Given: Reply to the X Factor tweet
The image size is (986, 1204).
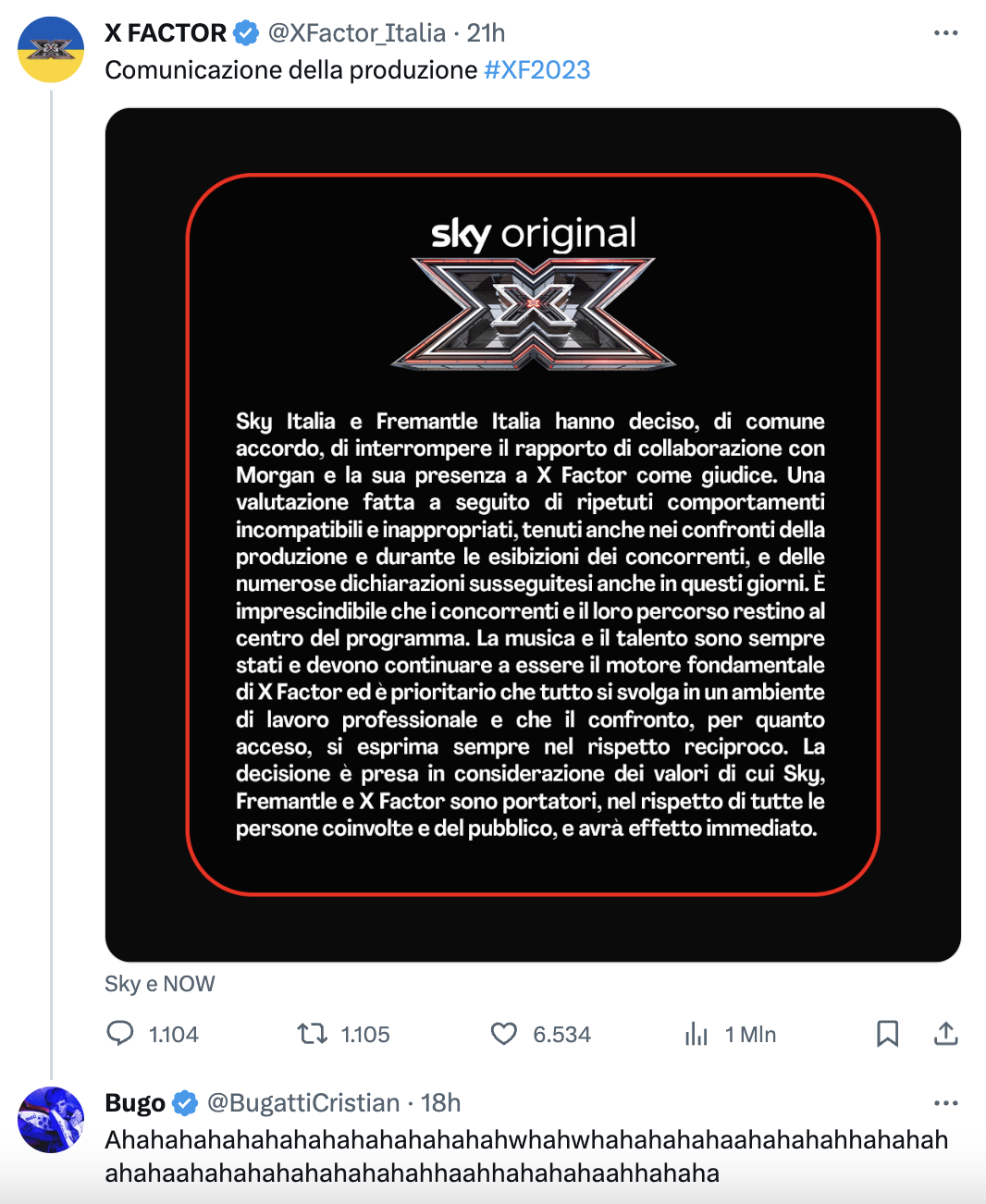Looking at the screenshot, I should click(120, 1033).
